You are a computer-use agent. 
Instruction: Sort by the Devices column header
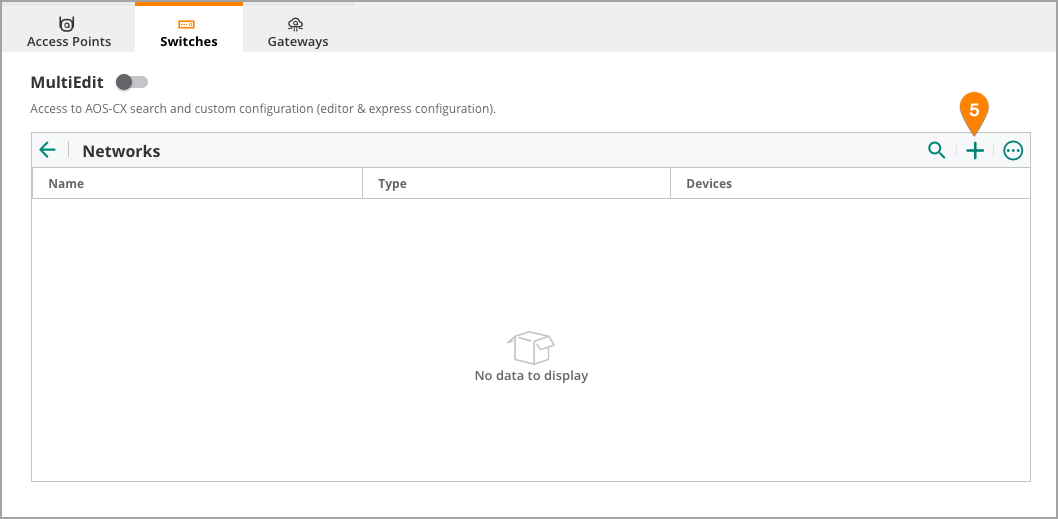pos(708,184)
